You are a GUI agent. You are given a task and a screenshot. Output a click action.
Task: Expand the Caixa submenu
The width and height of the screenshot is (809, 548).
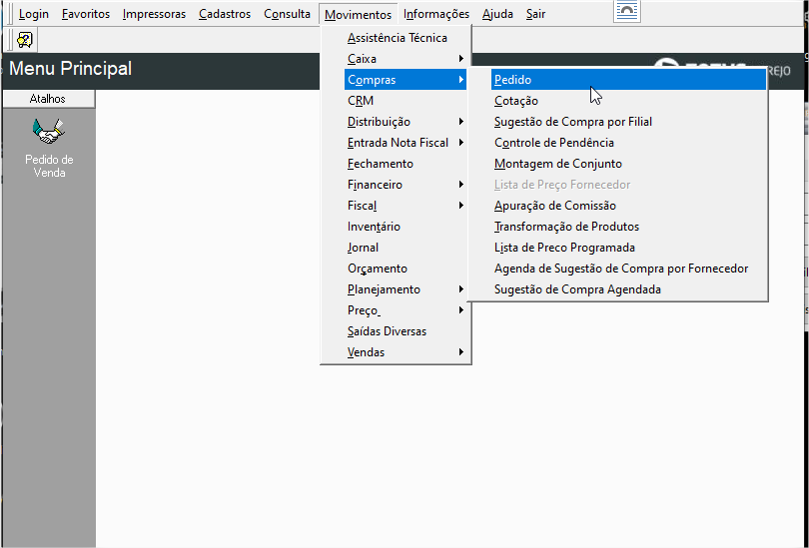click(x=396, y=59)
